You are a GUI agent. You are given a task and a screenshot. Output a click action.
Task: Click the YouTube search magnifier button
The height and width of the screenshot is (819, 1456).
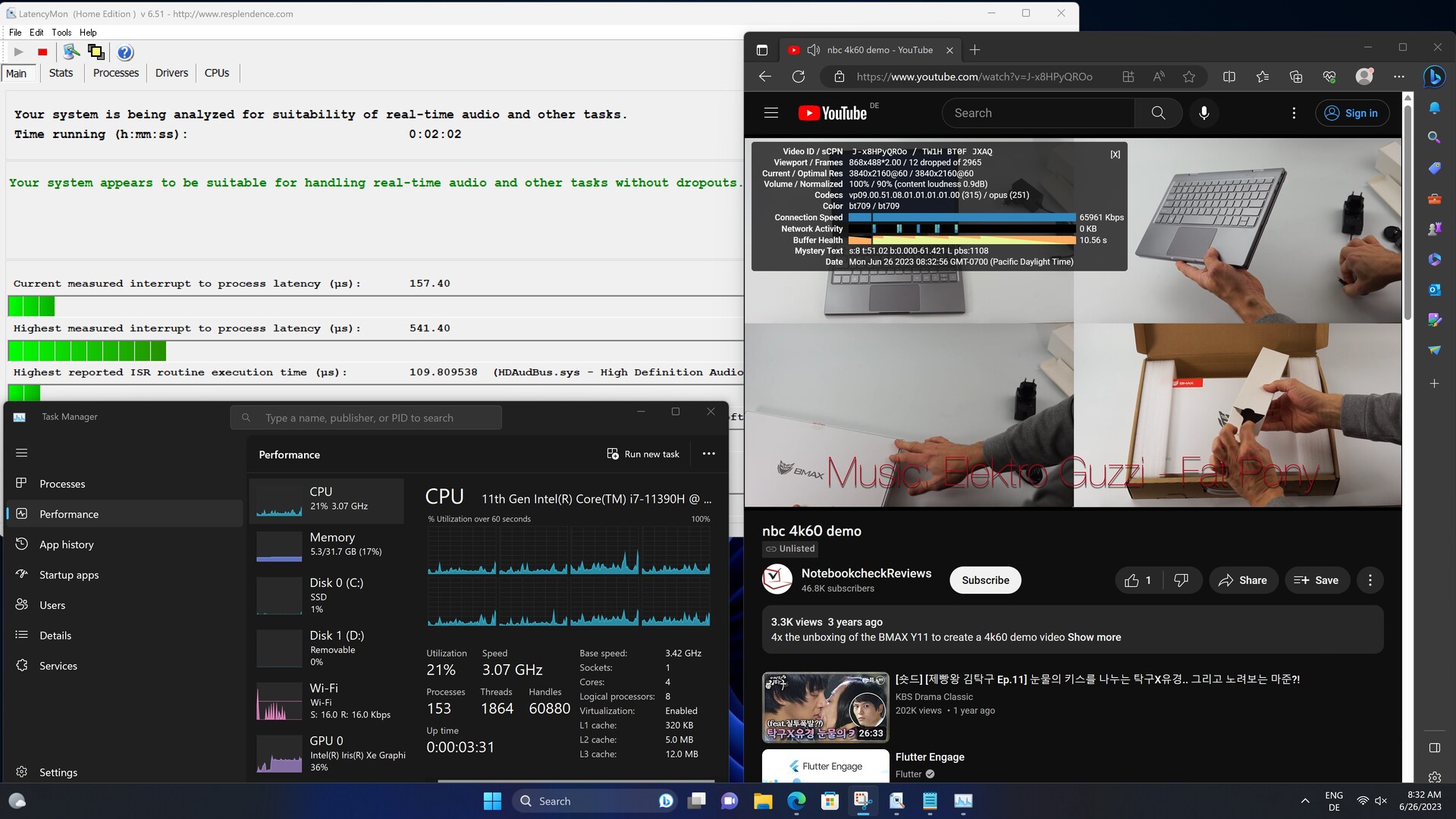(x=1158, y=113)
